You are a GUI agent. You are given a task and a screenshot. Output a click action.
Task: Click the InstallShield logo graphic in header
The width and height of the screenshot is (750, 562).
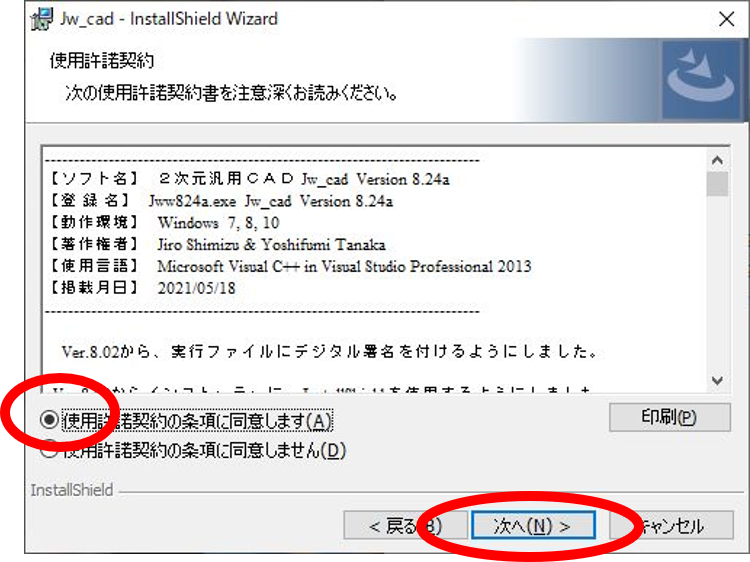(701, 79)
